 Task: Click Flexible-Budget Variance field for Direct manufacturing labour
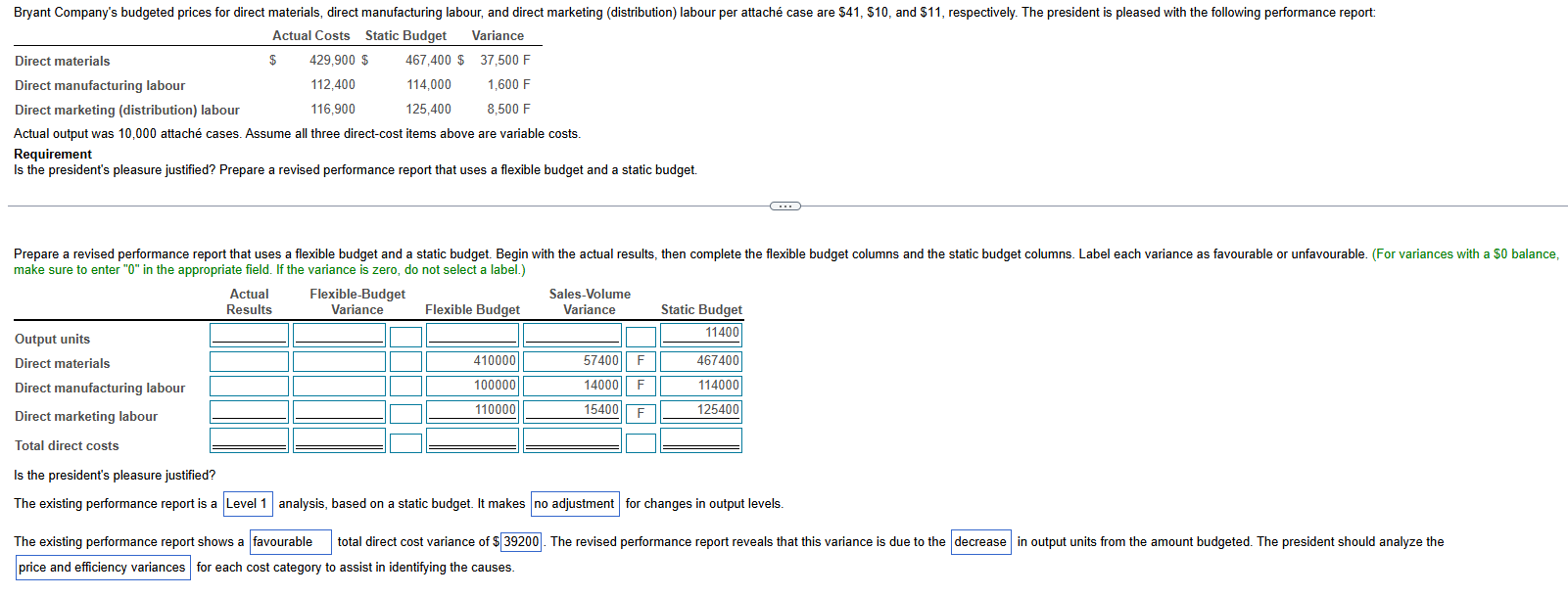pyautogui.click(x=339, y=386)
